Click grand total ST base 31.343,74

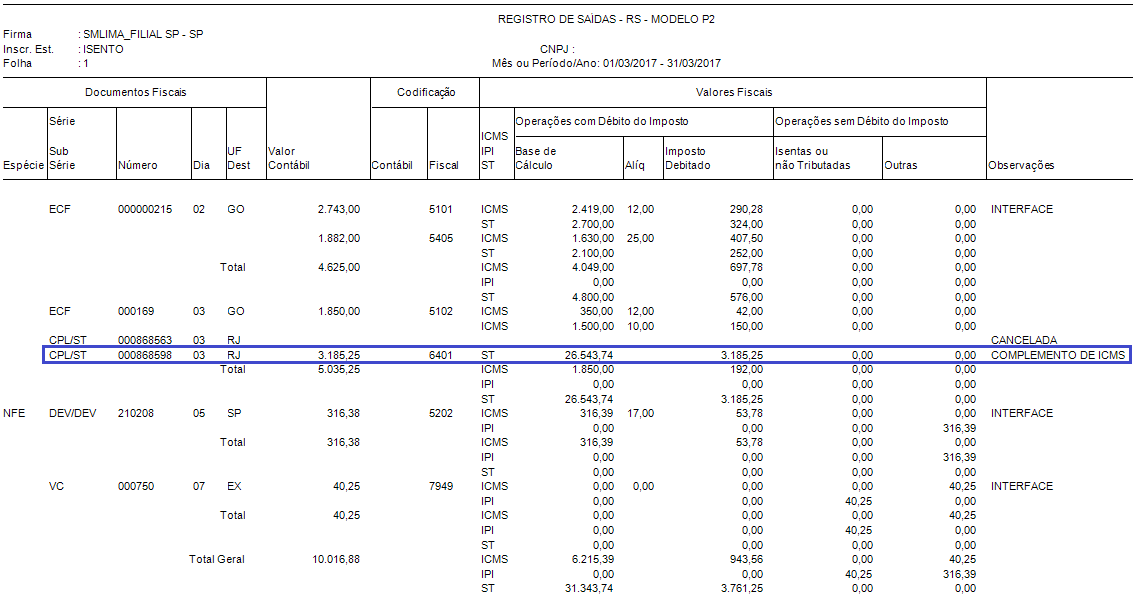pyautogui.click(x=590, y=588)
